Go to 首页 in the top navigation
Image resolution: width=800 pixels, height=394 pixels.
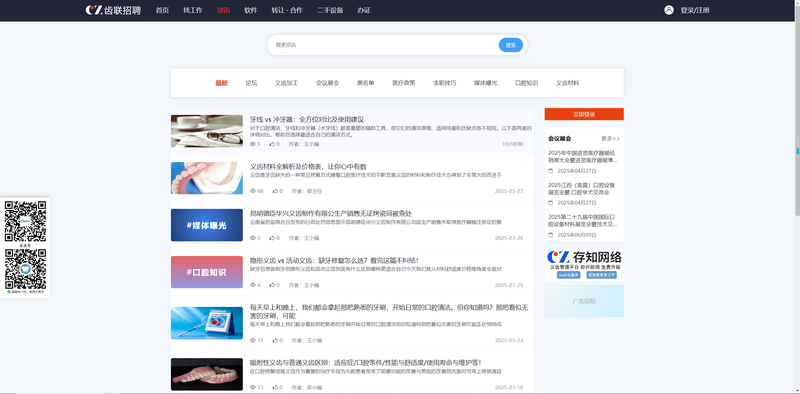point(162,10)
